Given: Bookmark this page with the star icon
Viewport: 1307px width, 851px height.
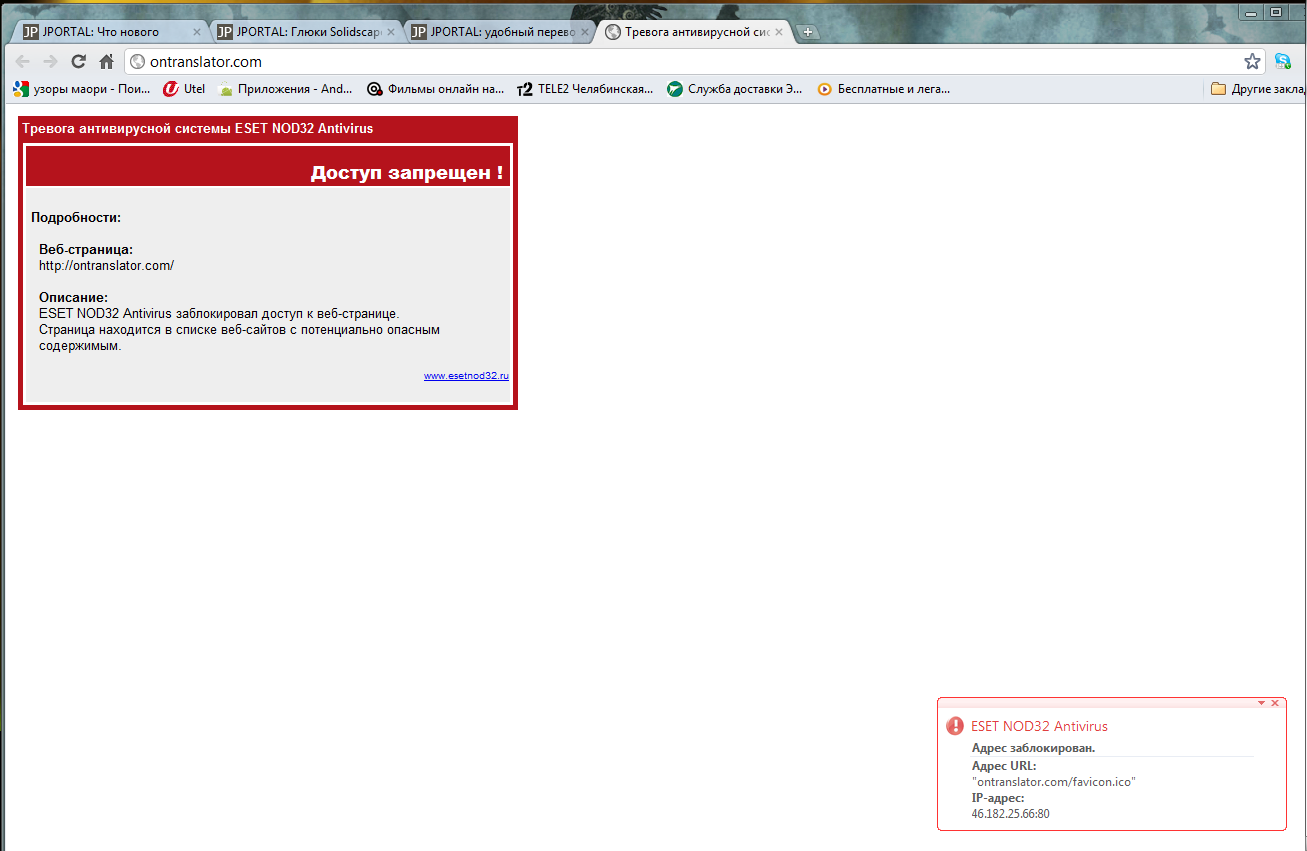Looking at the screenshot, I should [x=1252, y=61].
